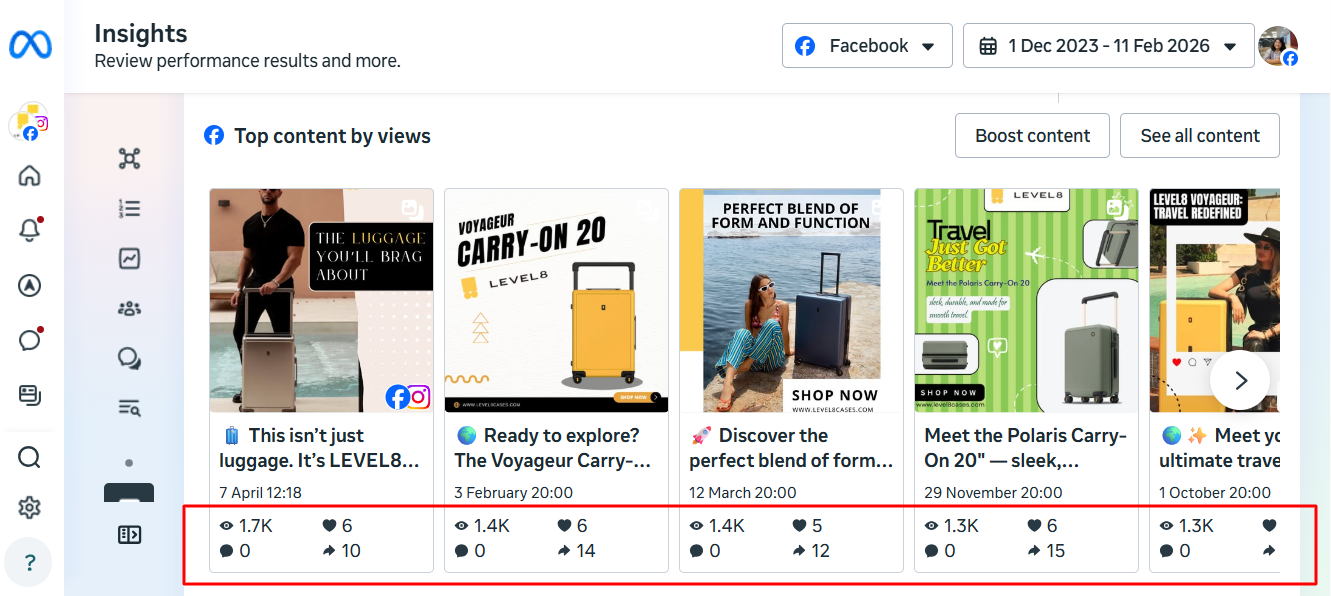The image size is (1331, 596).
Task: Click the See all content button
Action: pos(1200,136)
